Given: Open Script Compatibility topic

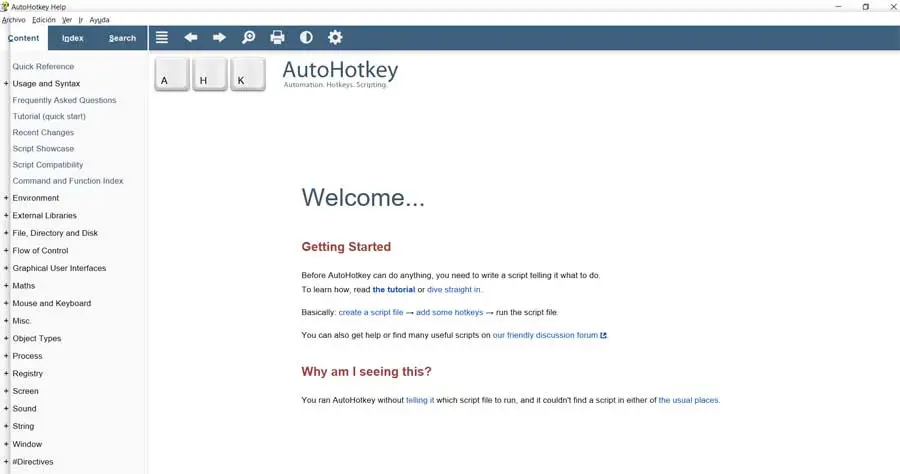Looking at the screenshot, I should coord(48,165).
